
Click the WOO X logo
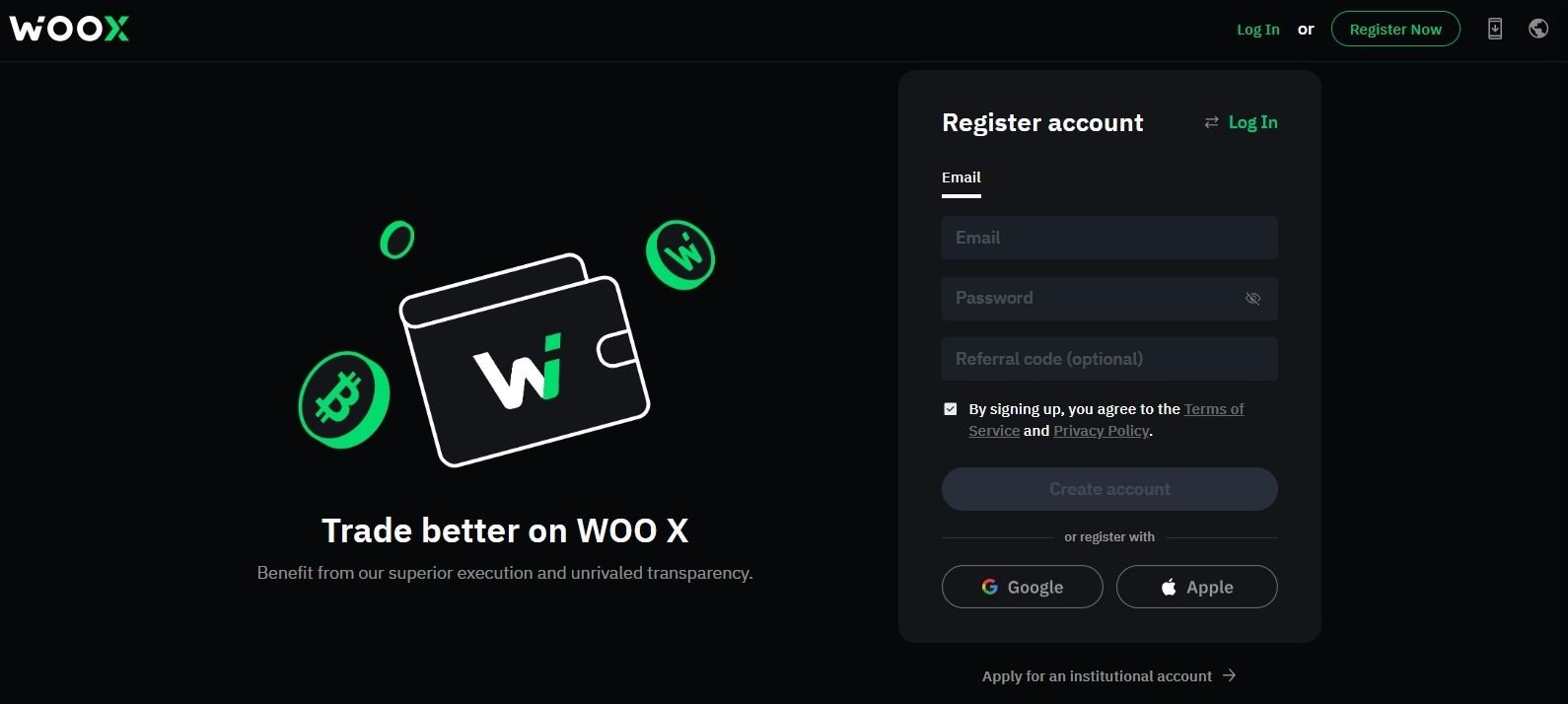69,29
